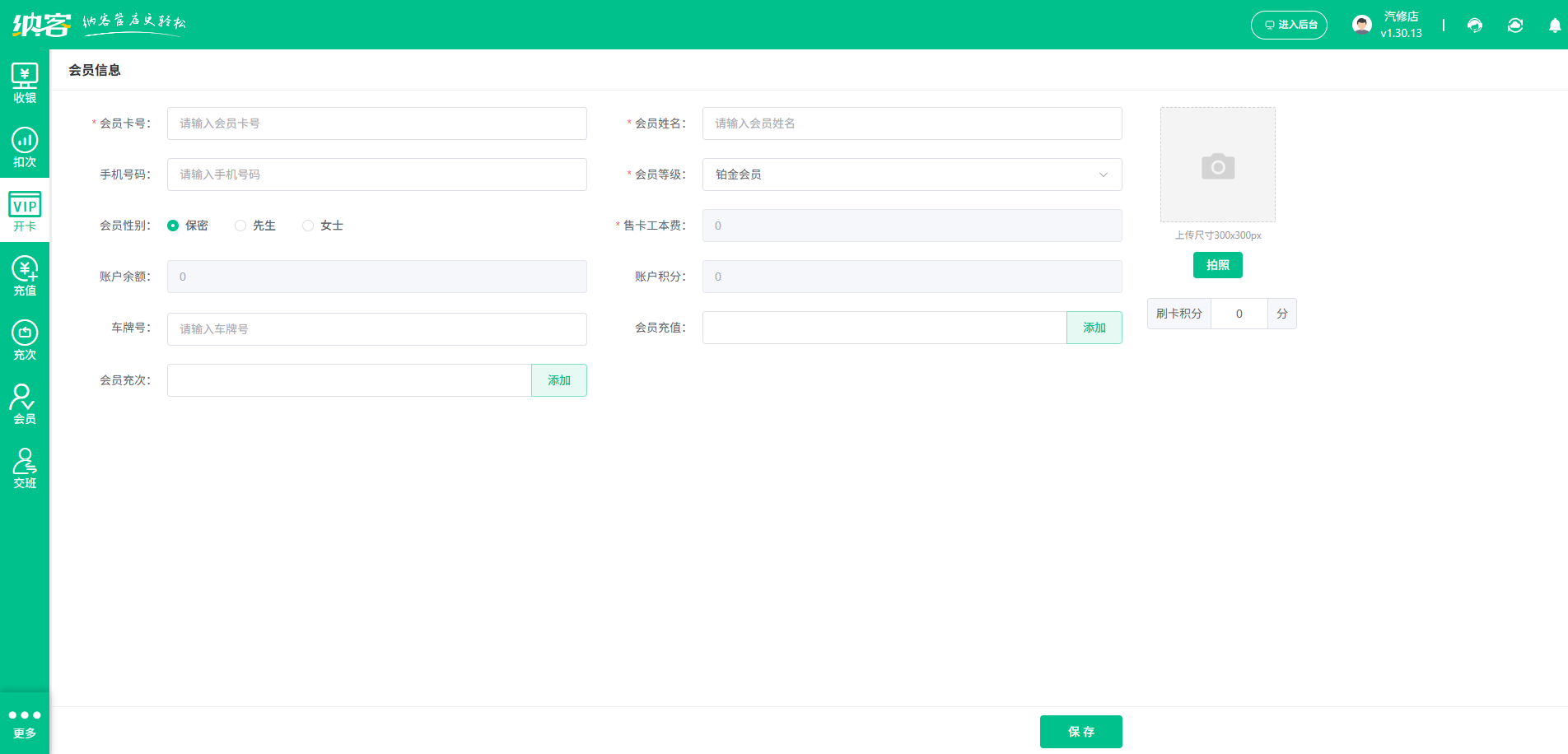Click the 拍照 take photo button
This screenshot has height=754, width=1568.
tap(1217, 265)
